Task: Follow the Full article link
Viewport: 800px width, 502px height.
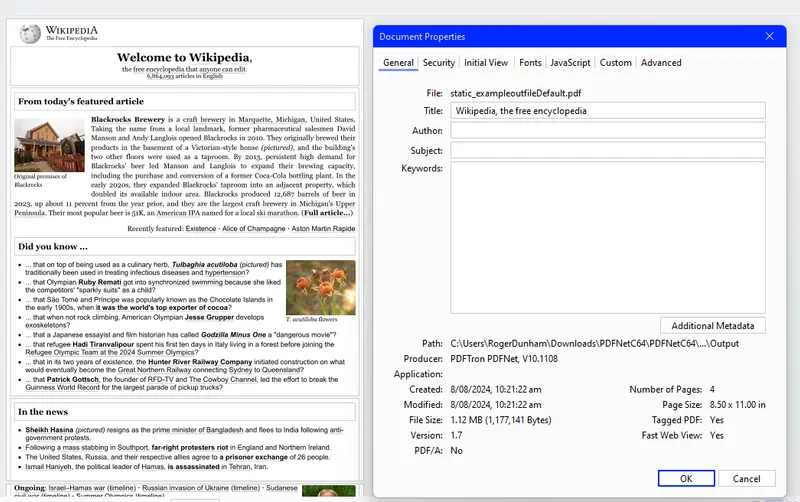Action: [327, 213]
